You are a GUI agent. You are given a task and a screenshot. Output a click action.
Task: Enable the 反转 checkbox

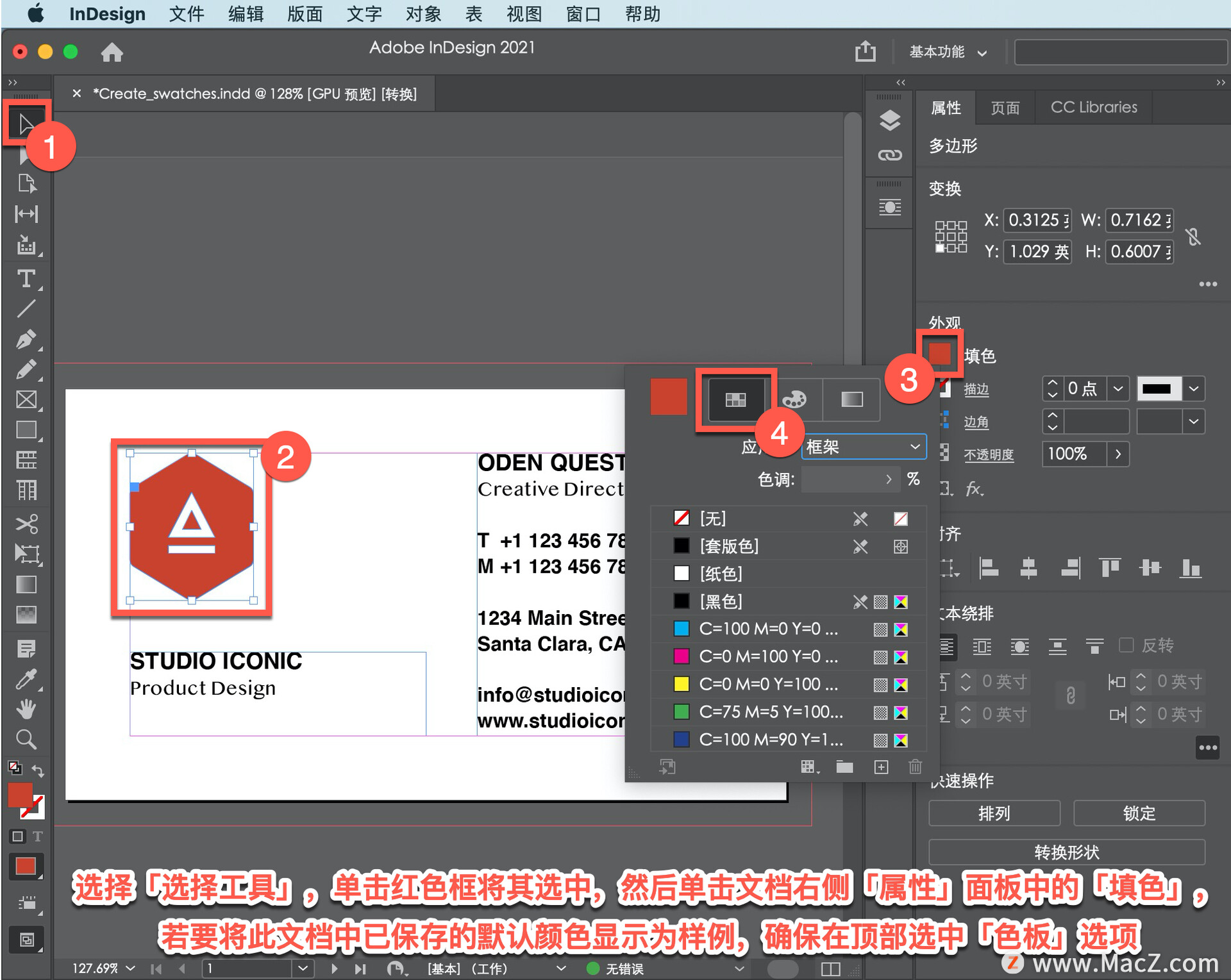(x=1126, y=645)
